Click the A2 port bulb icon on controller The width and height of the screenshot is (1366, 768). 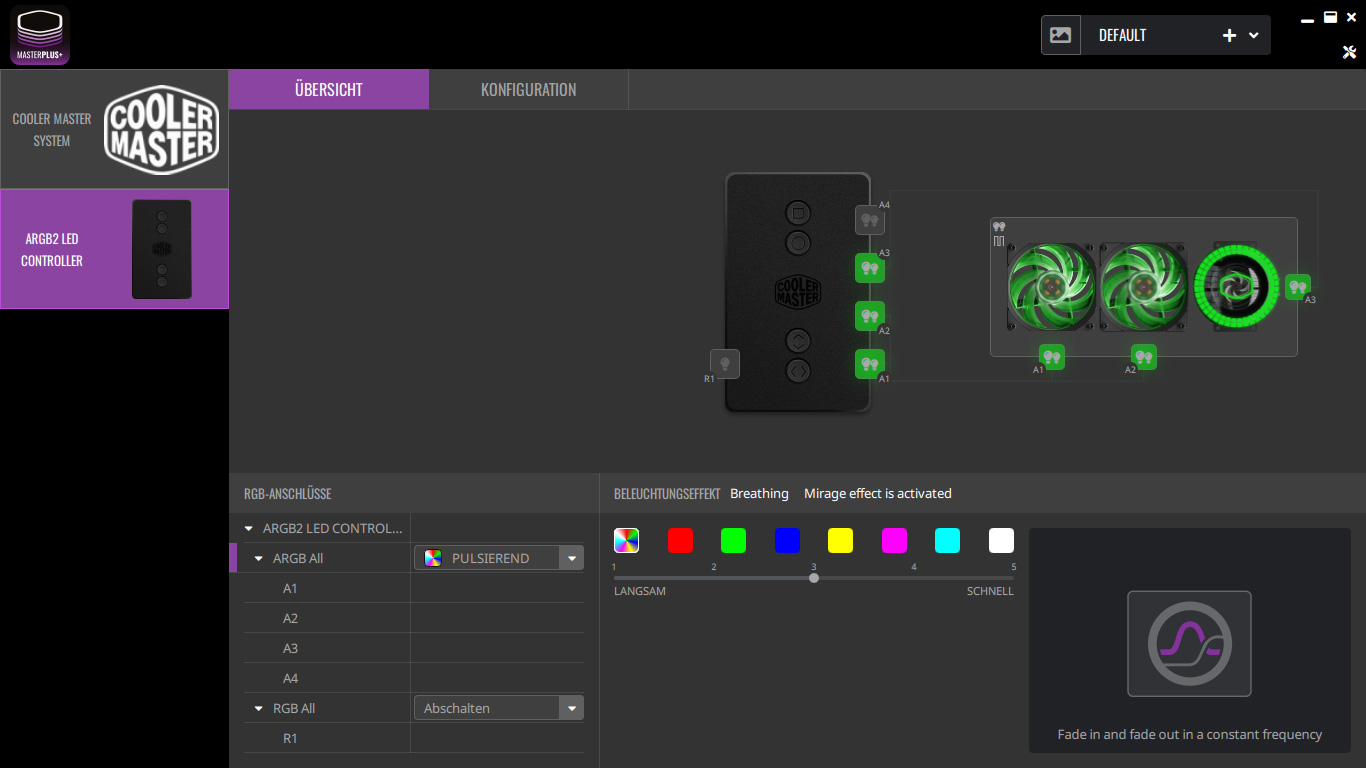point(869,316)
